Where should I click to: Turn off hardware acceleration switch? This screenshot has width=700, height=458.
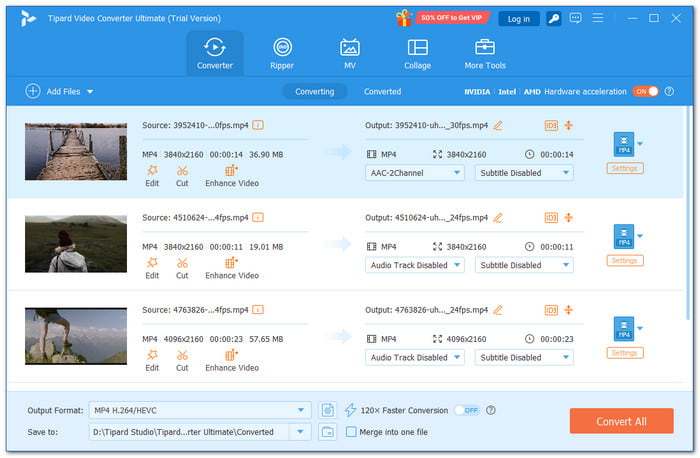(645, 92)
